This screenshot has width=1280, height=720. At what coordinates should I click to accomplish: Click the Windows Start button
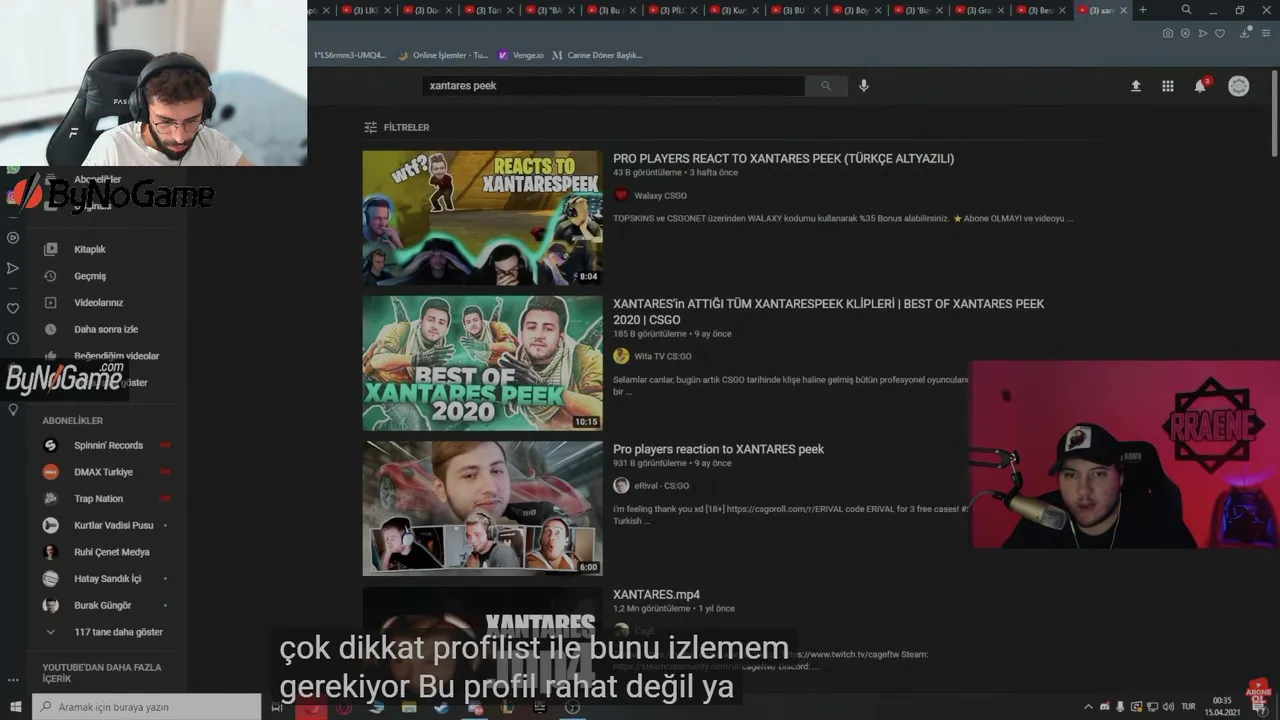click(x=16, y=707)
